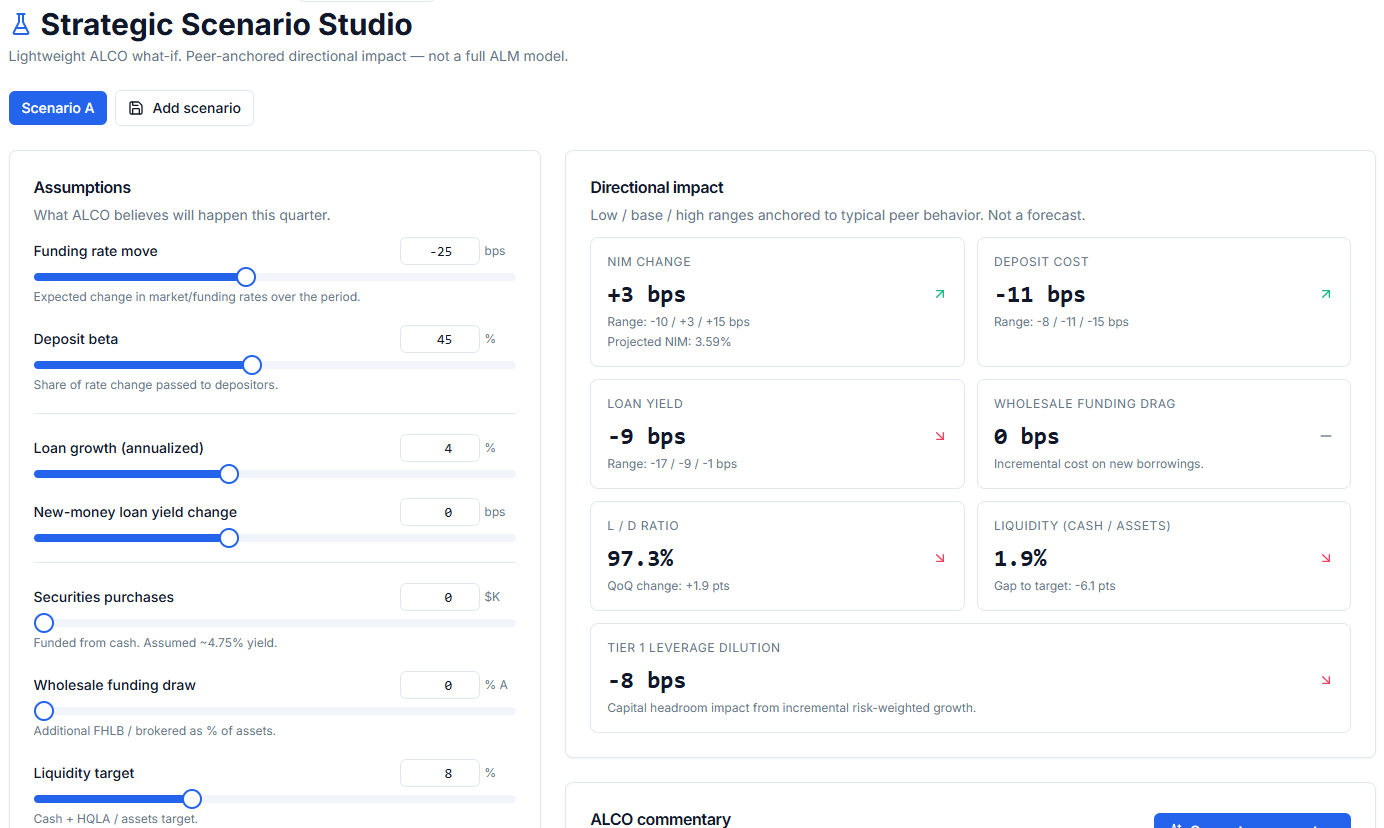Adjust the Loan growth slider handle
1384x828 pixels.
[x=229, y=474]
